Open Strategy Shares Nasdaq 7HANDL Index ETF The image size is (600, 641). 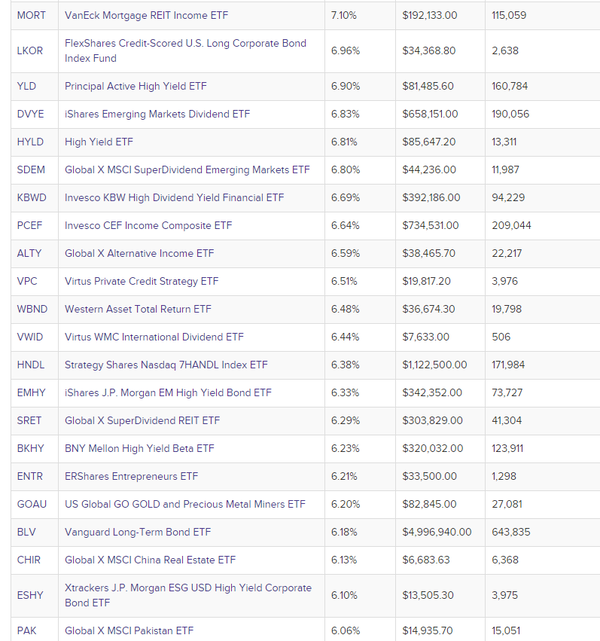pyautogui.click(x=166, y=365)
